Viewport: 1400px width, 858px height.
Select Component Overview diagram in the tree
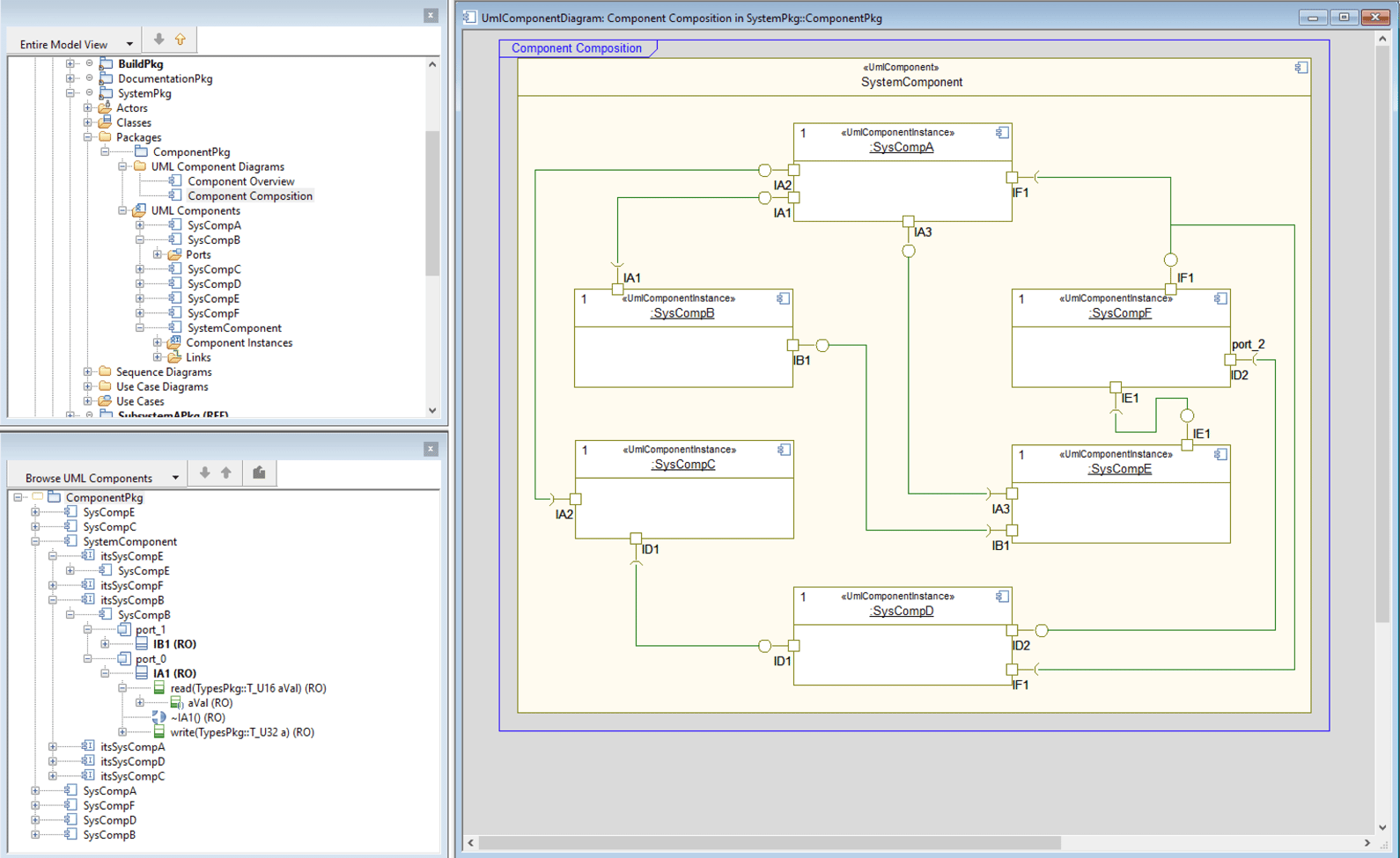pos(240,181)
